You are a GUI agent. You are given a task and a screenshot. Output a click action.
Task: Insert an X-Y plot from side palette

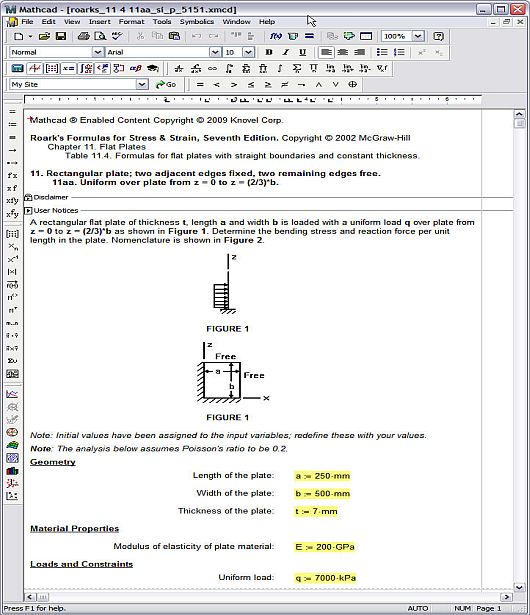click(12, 394)
